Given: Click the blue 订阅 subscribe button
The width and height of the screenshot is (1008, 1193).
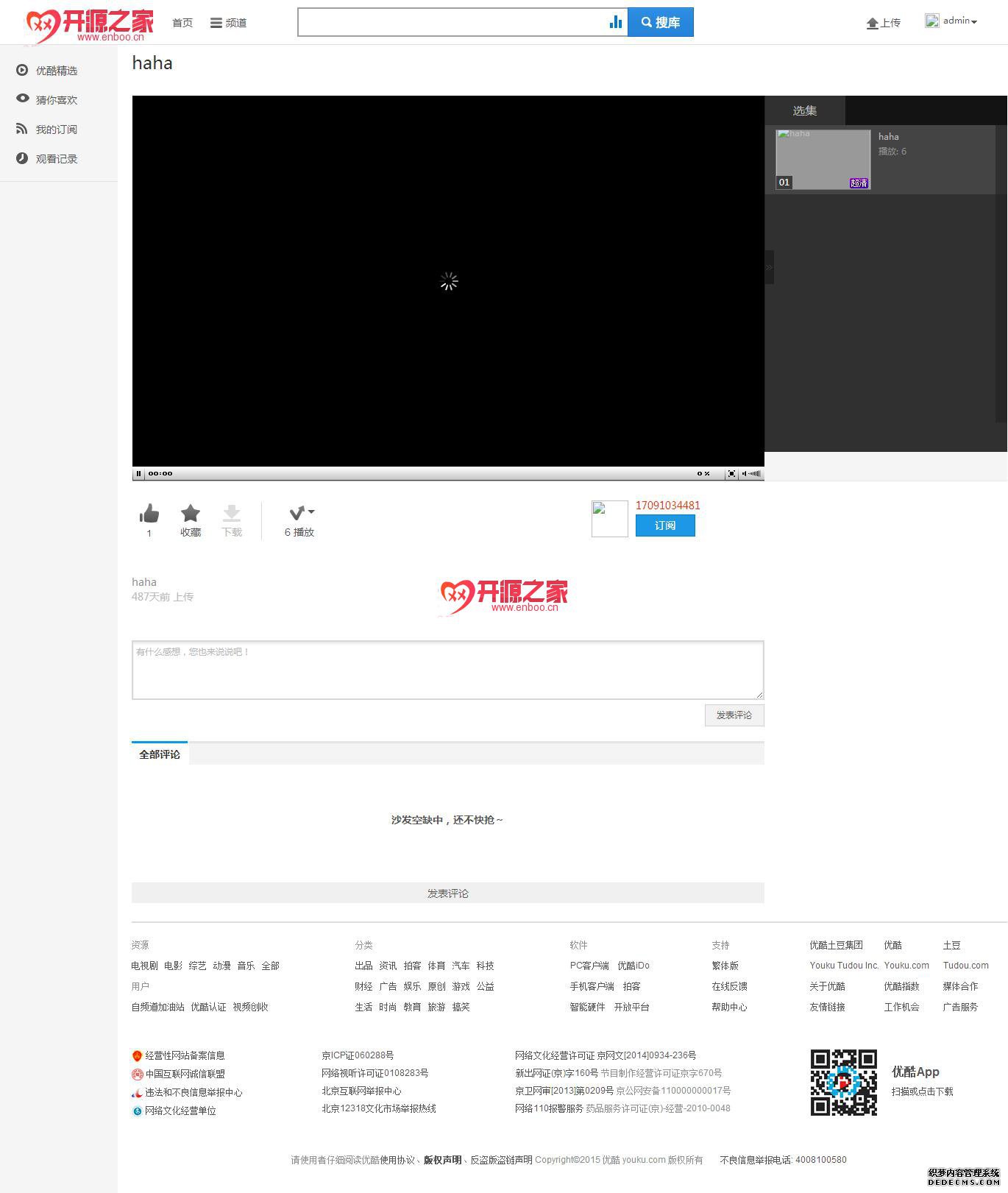Looking at the screenshot, I should (665, 525).
